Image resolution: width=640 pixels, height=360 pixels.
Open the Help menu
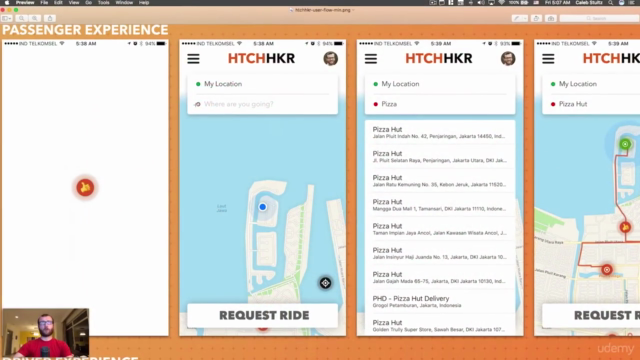[x=144, y=2]
